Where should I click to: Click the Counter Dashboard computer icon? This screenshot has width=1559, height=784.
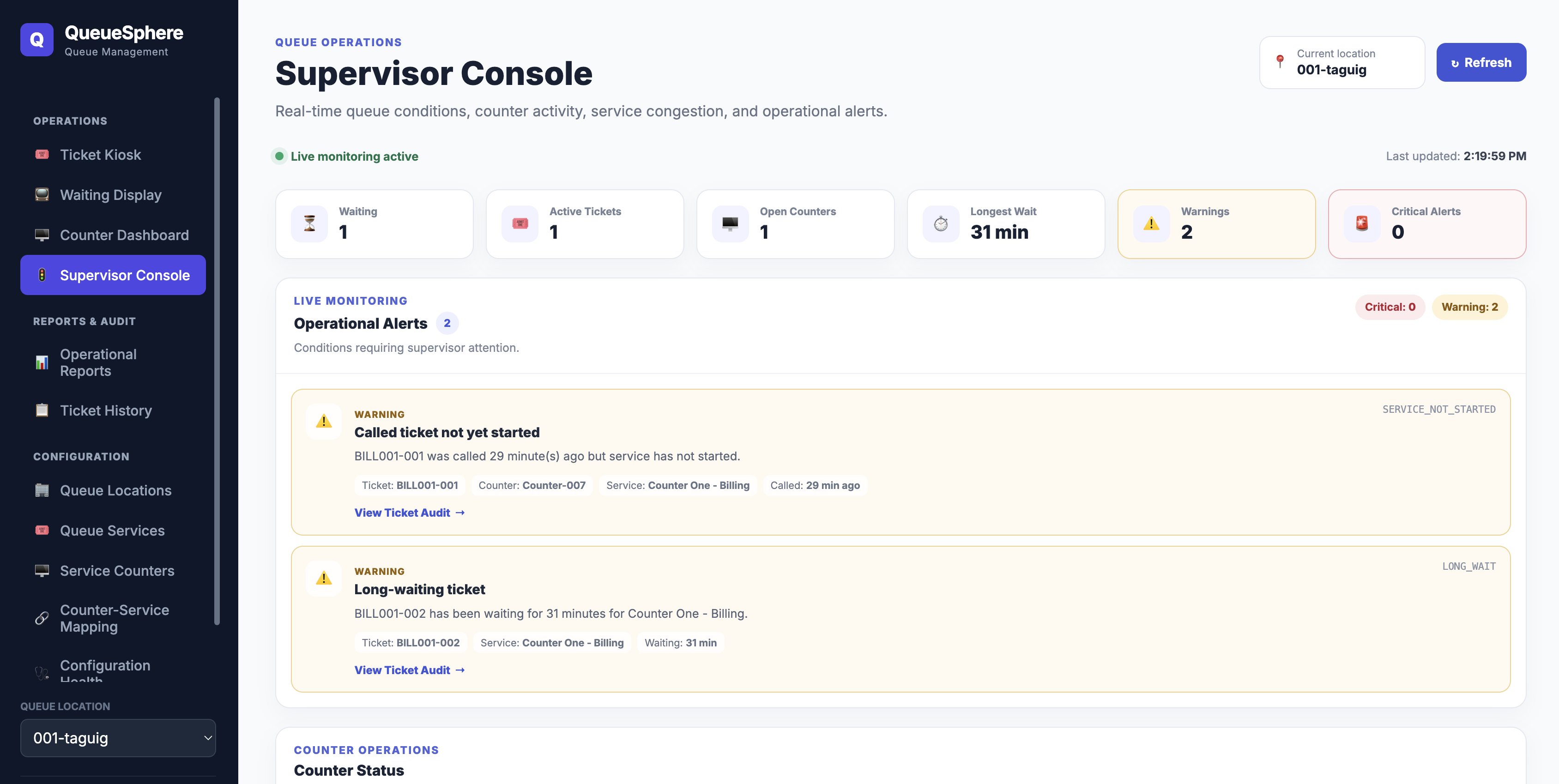(x=42, y=235)
